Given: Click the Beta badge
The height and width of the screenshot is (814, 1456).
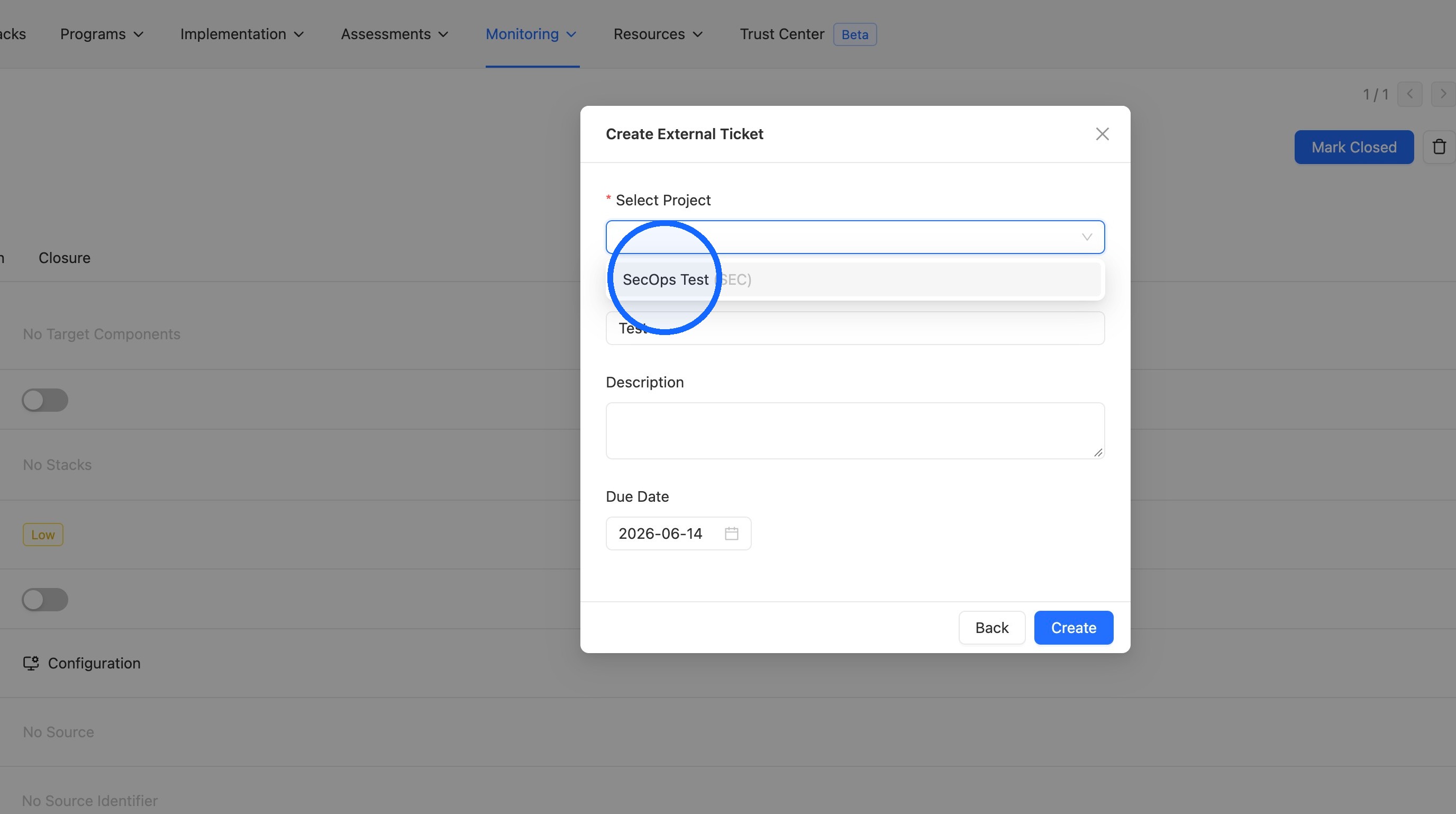Looking at the screenshot, I should coord(854,34).
